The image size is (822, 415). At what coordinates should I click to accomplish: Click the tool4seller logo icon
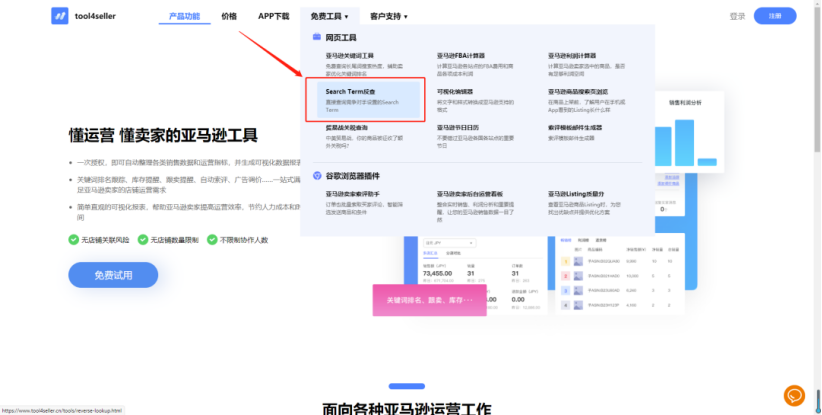click(x=60, y=16)
